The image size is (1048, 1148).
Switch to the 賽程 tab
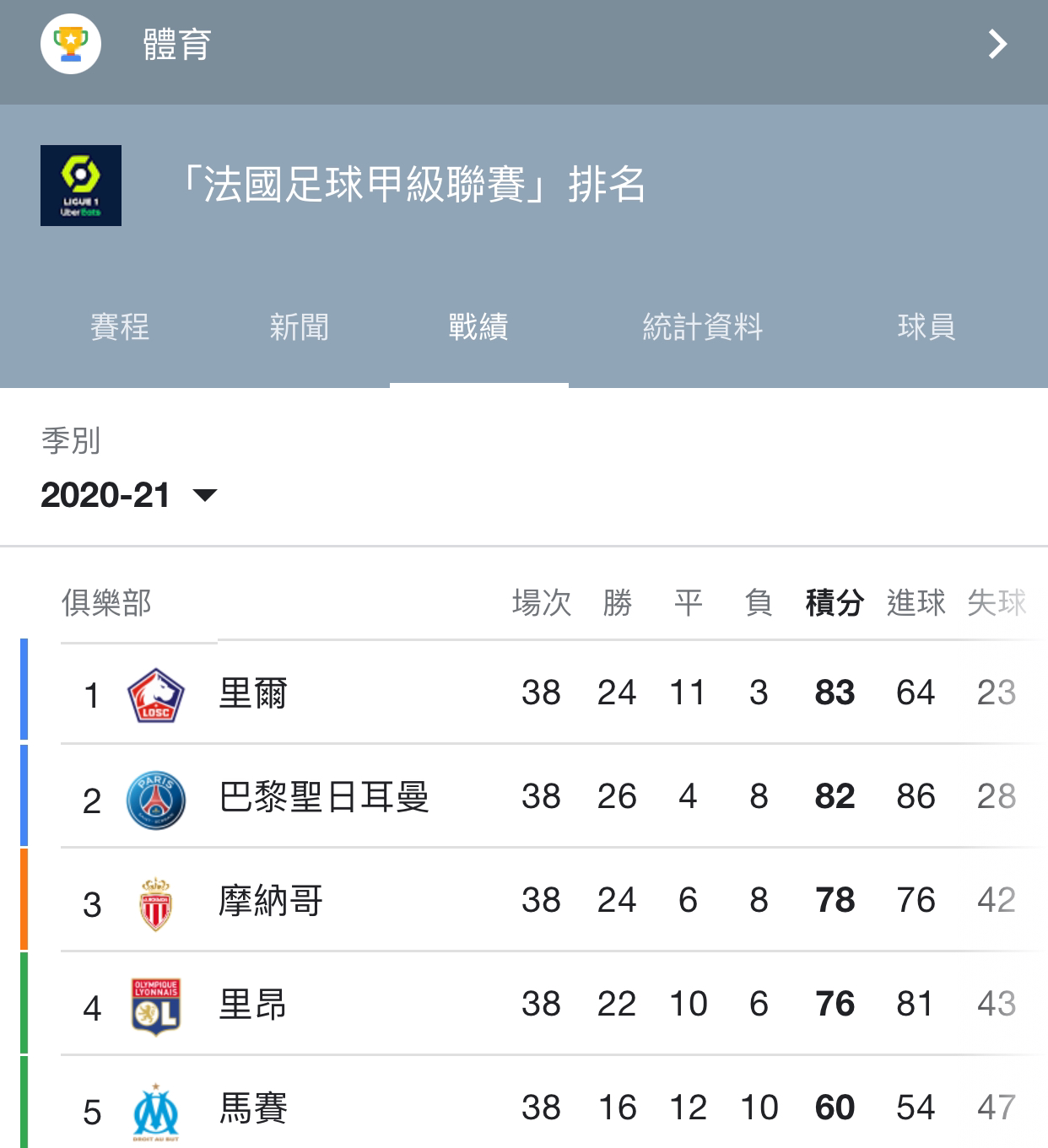pos(120,326)
